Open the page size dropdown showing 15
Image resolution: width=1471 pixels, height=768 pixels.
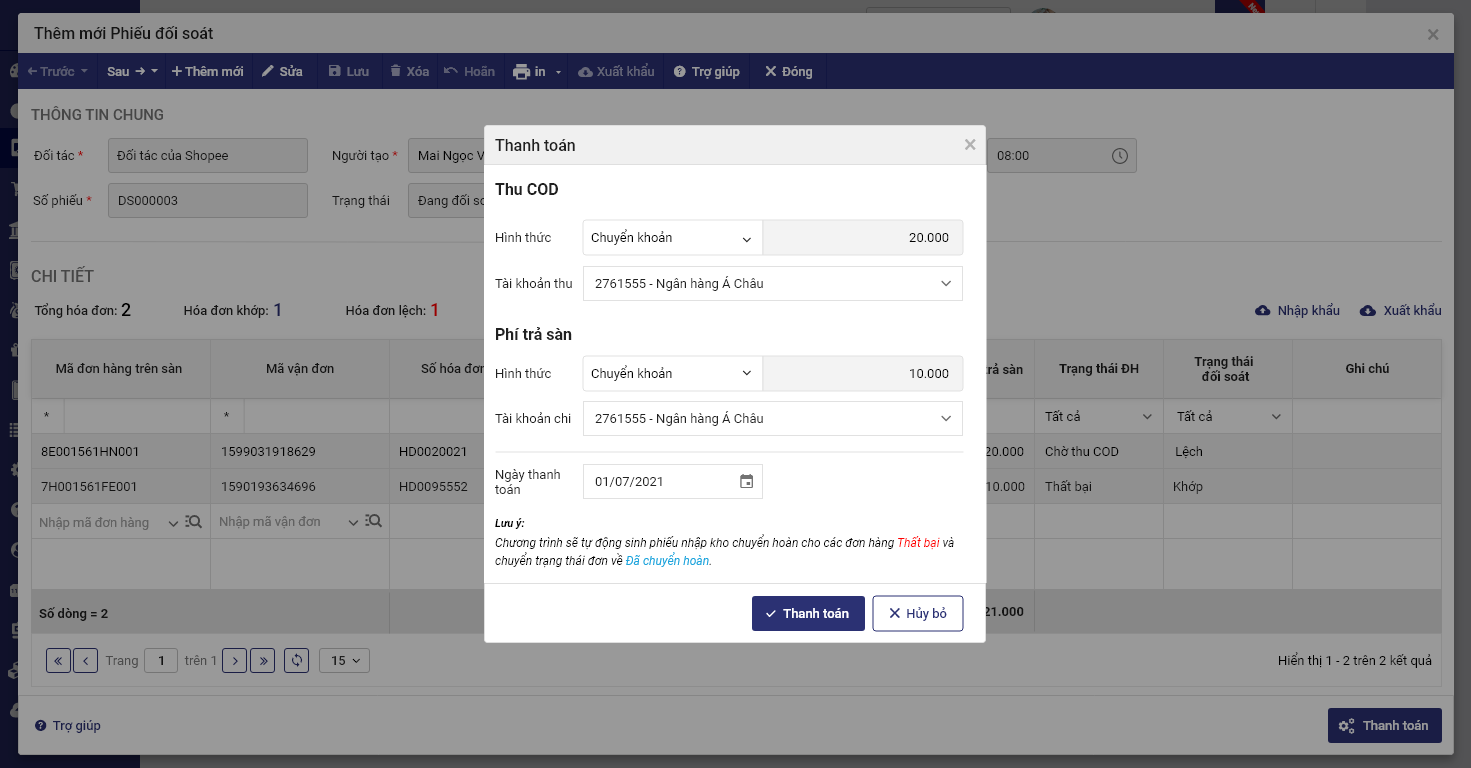pos(344,660)
